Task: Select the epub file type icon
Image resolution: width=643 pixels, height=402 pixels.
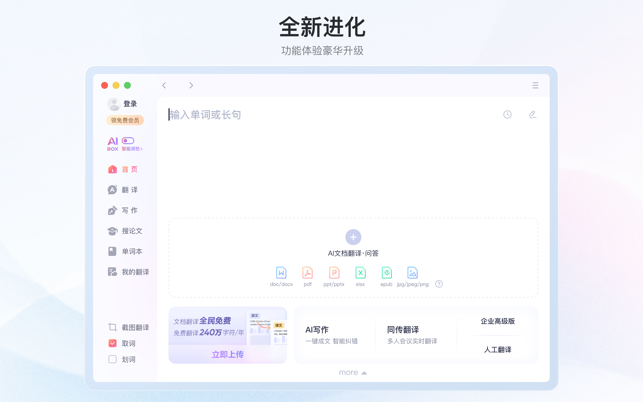Action: tap(386, 273)
